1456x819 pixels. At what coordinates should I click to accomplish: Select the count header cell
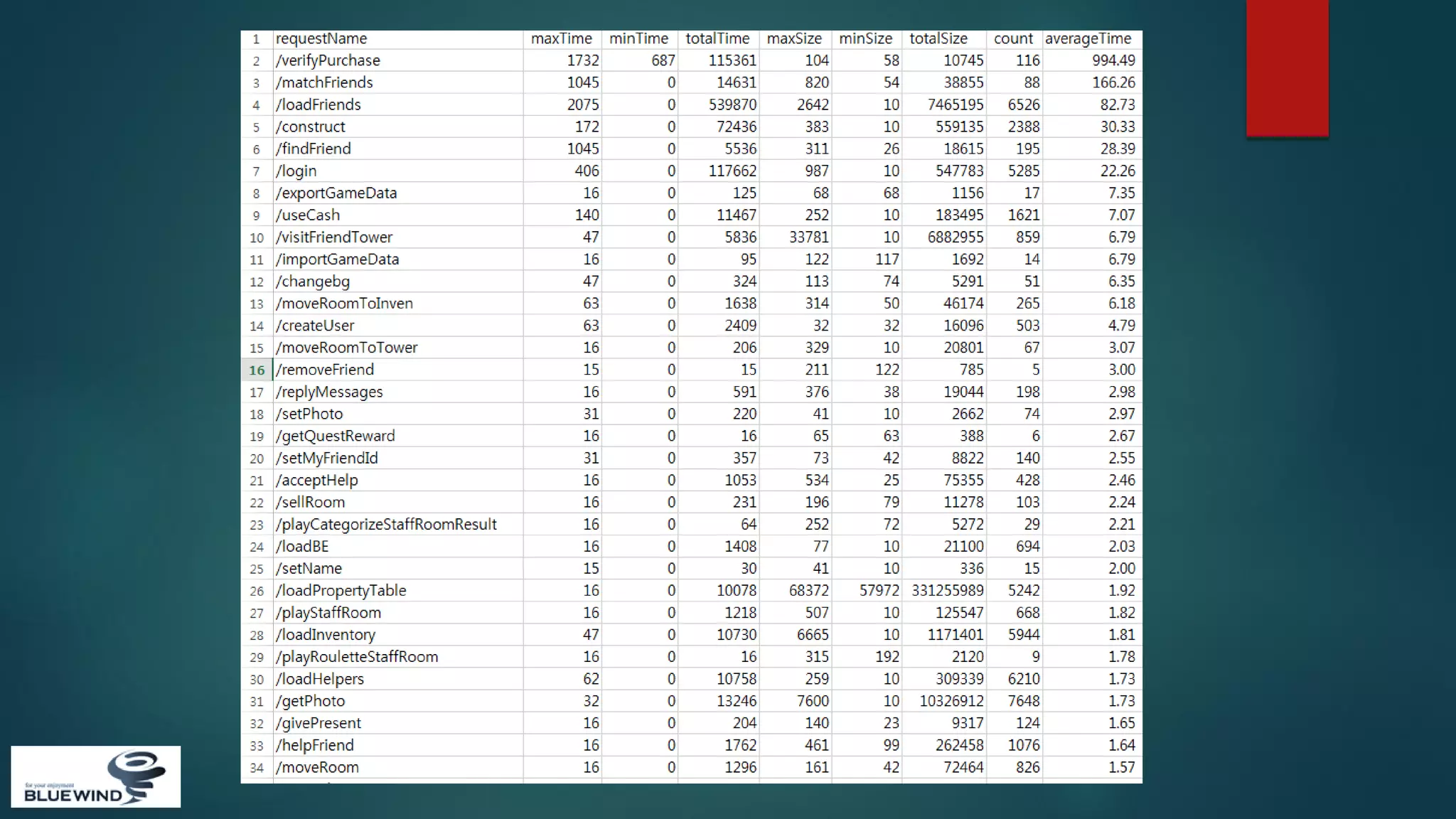tap(1013, 38)
